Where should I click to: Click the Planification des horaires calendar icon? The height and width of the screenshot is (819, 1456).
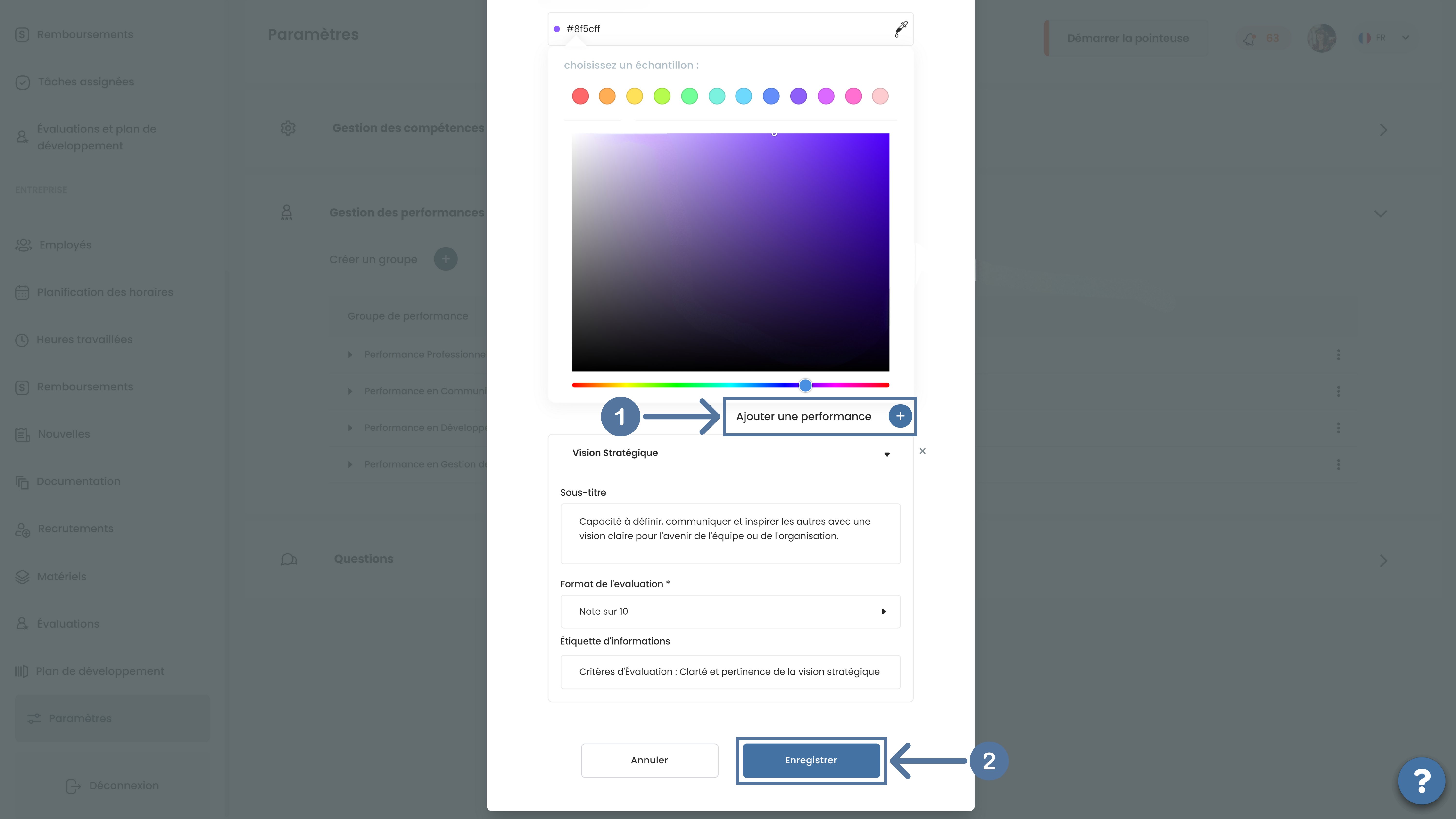[x=22, y=292]
